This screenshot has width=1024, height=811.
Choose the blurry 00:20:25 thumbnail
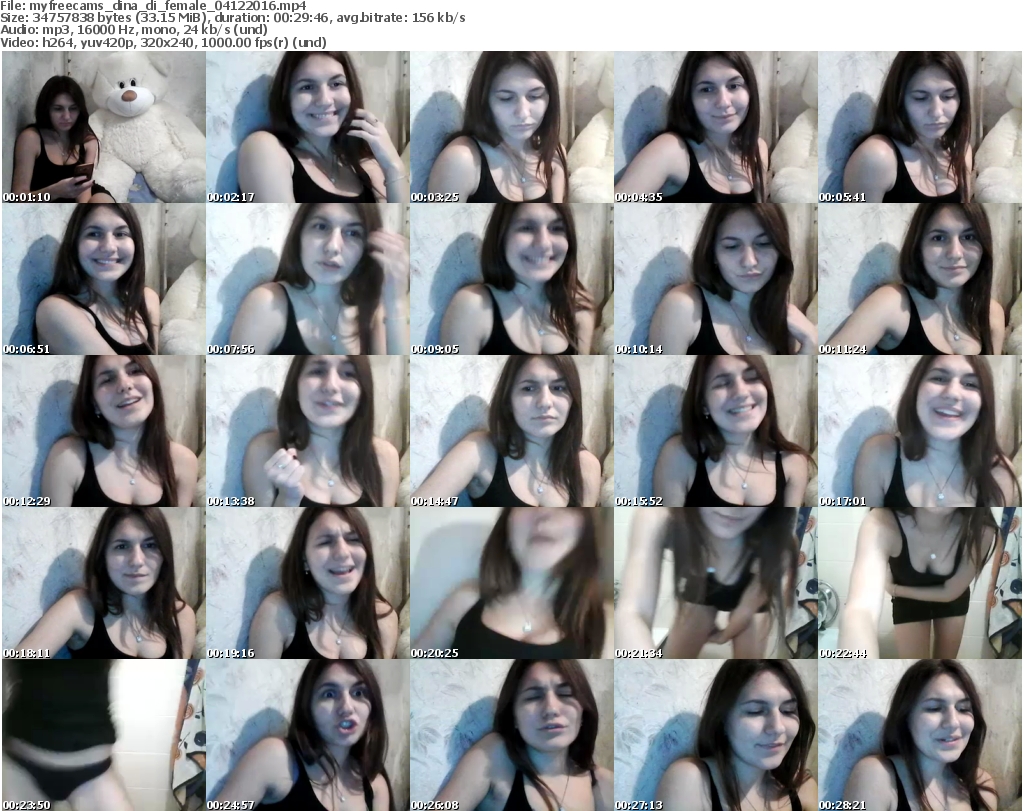pos(511,583)
